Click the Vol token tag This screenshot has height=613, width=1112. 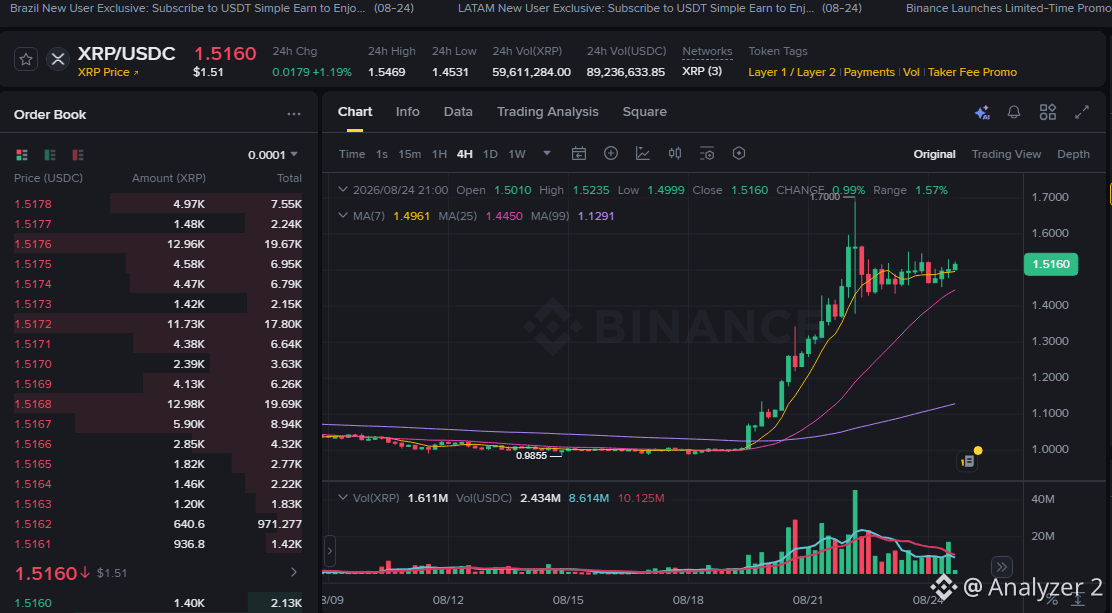point(911,72)
